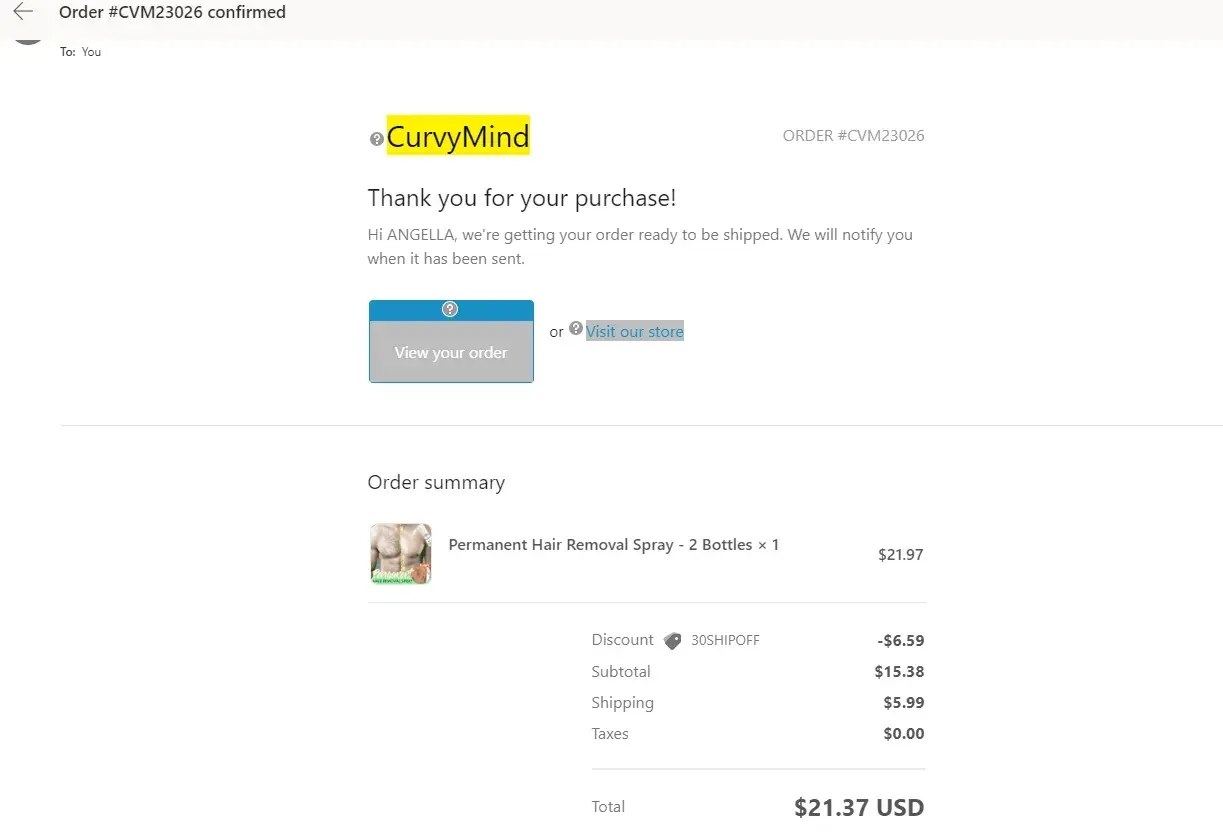Click the $21.97 product price
This screenshot has height=835, width=1223.
(900, 554)
